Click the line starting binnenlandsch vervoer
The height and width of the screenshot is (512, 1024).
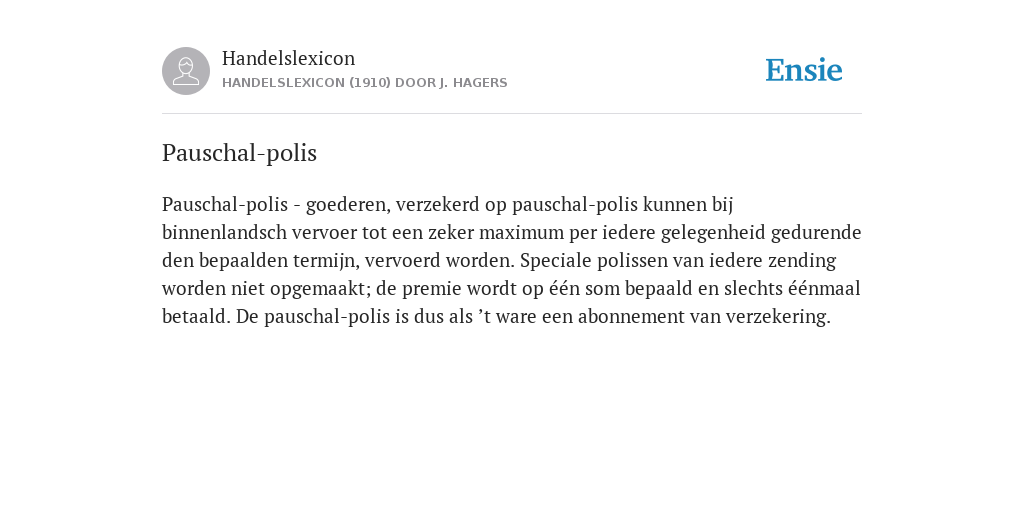click(511, 233)
